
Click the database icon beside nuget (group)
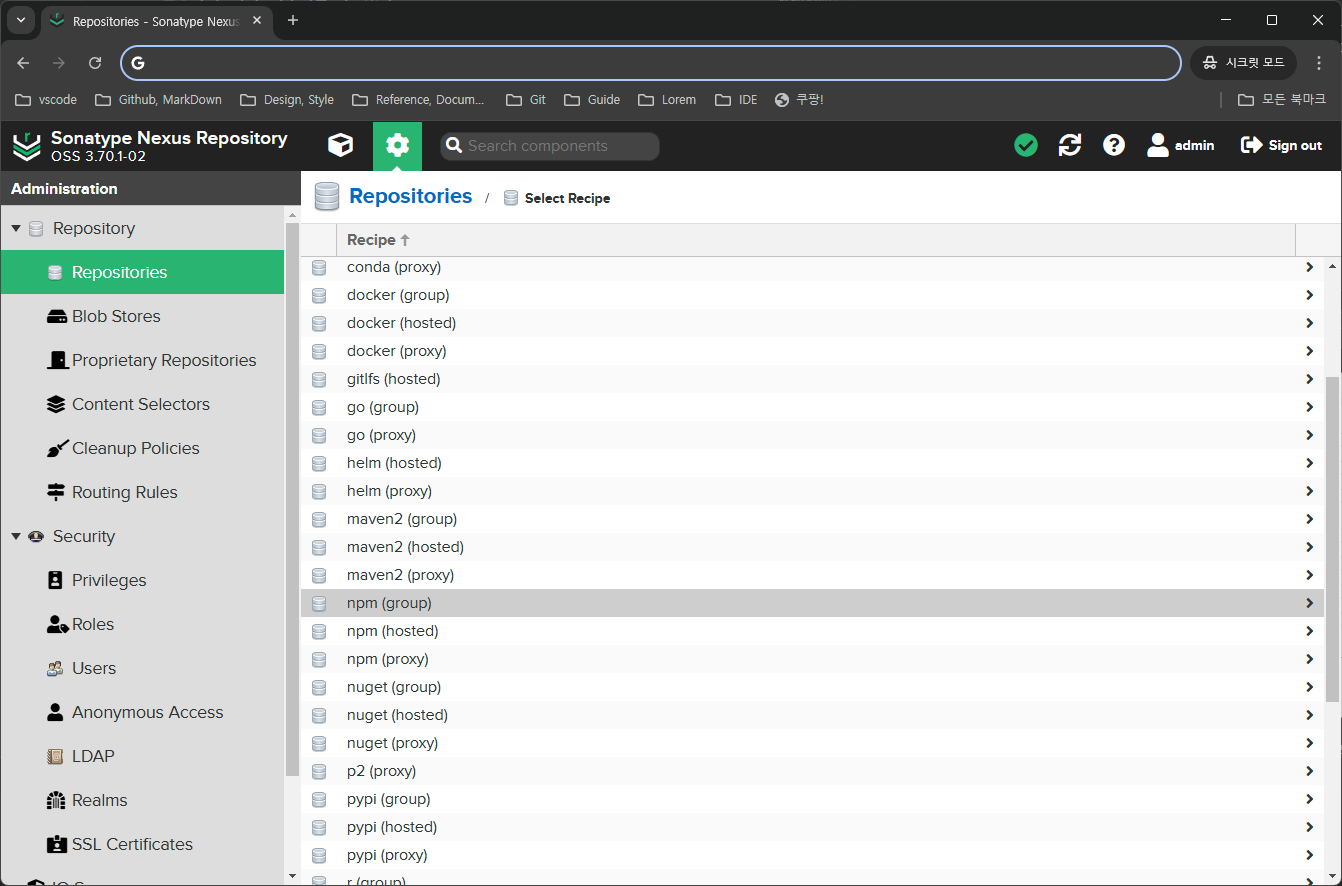pyautogui.click(x=319, y=687)
